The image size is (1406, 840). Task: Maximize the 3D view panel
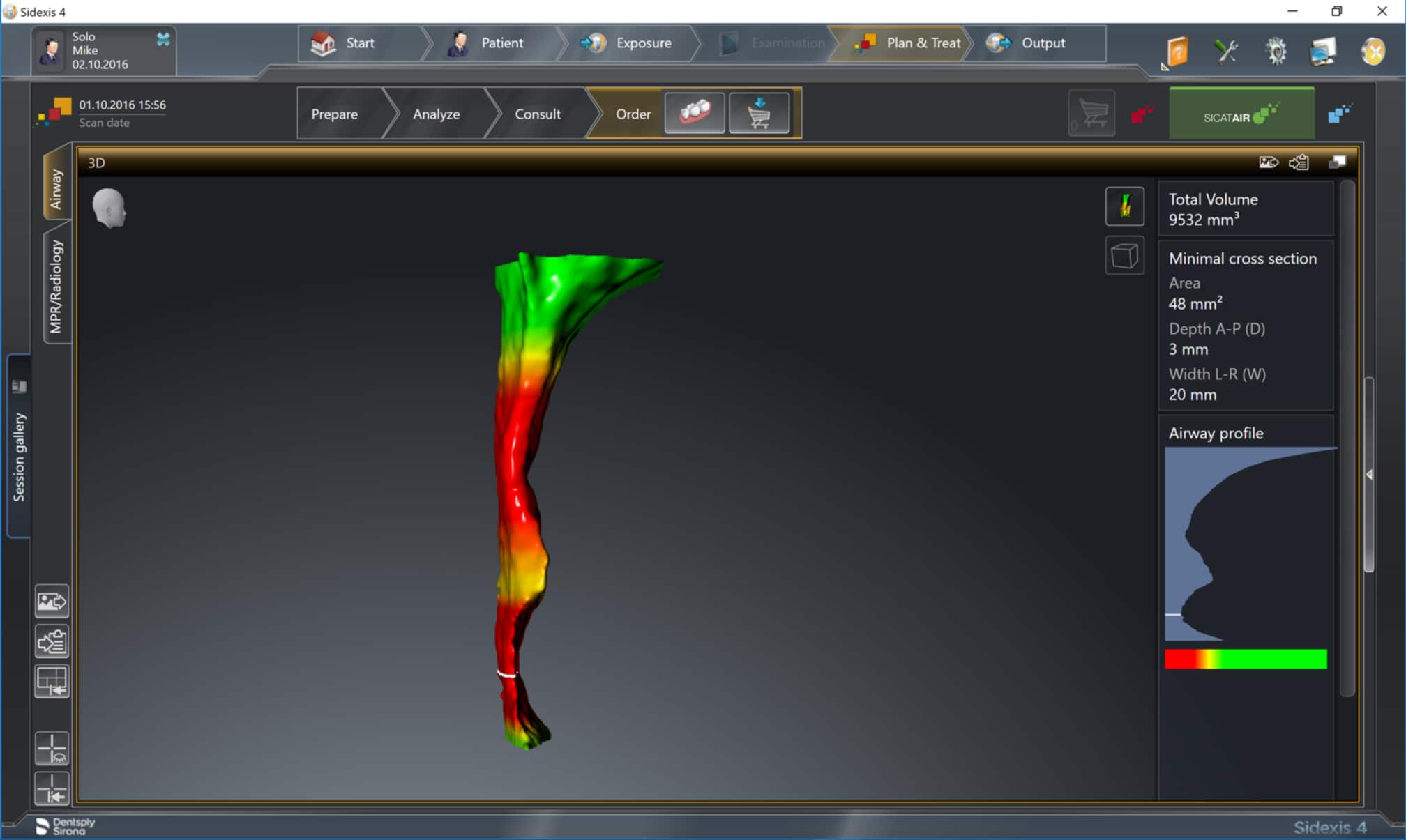coord(1337,162)
